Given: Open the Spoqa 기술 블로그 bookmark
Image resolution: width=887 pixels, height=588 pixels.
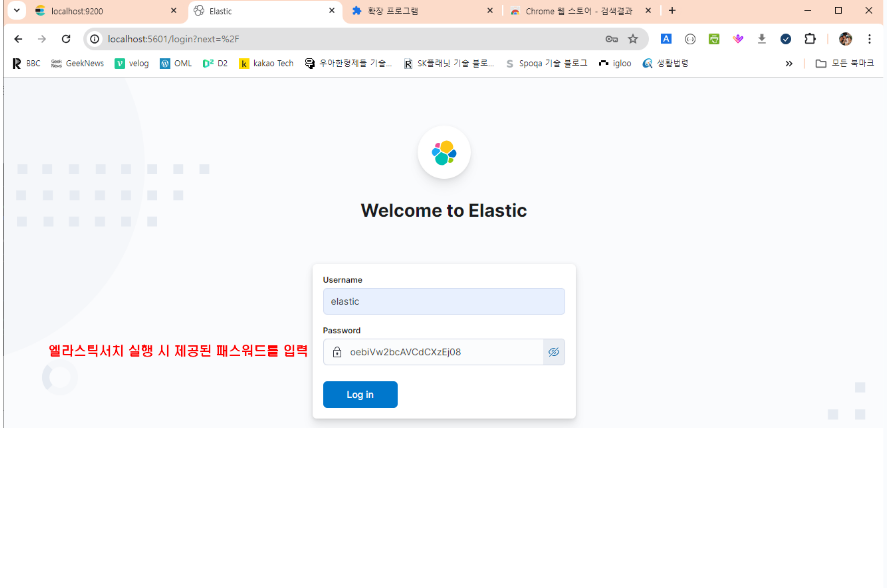Looking at the screenshot, I should click(546, 63).
